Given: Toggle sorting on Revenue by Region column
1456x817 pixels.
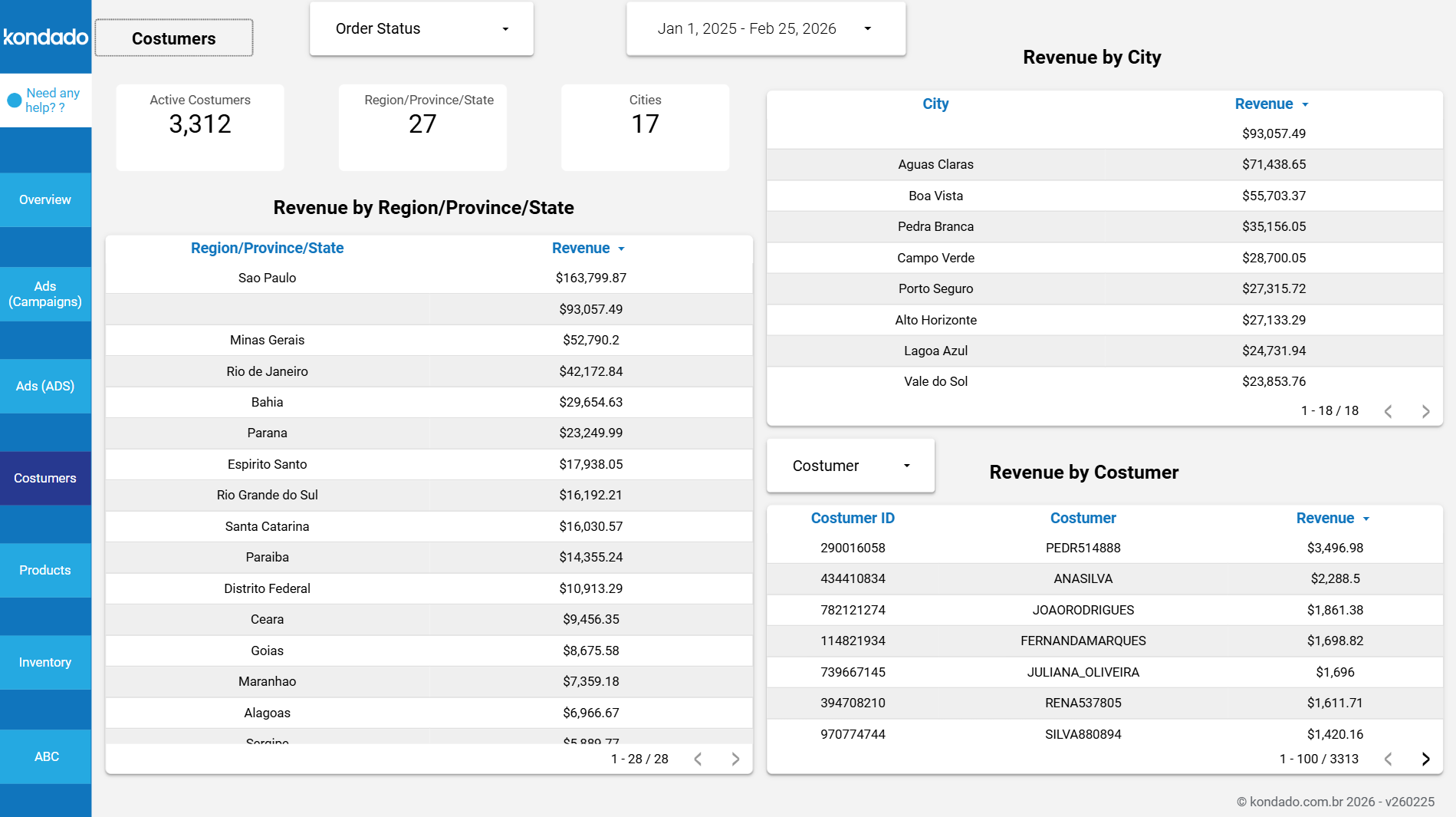Looking at the screenshot, I should (589, 248).
